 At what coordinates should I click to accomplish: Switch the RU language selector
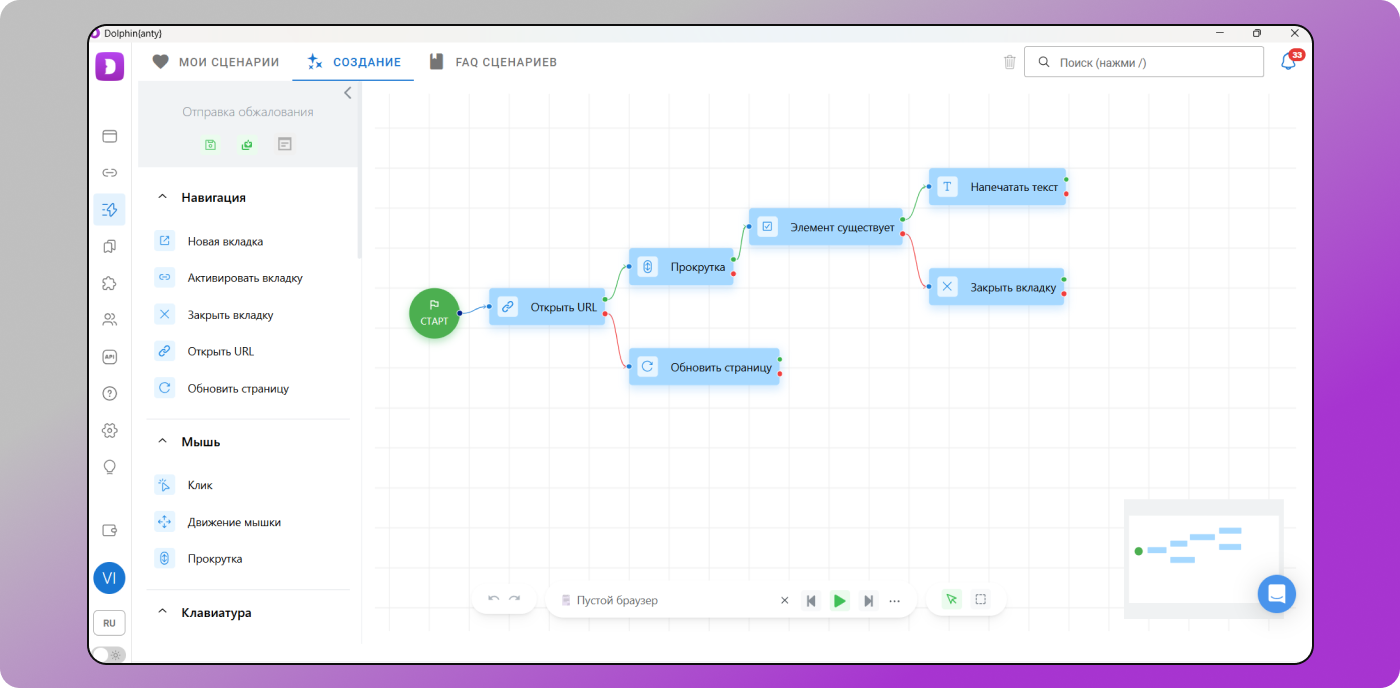click(x=109, y=623)
